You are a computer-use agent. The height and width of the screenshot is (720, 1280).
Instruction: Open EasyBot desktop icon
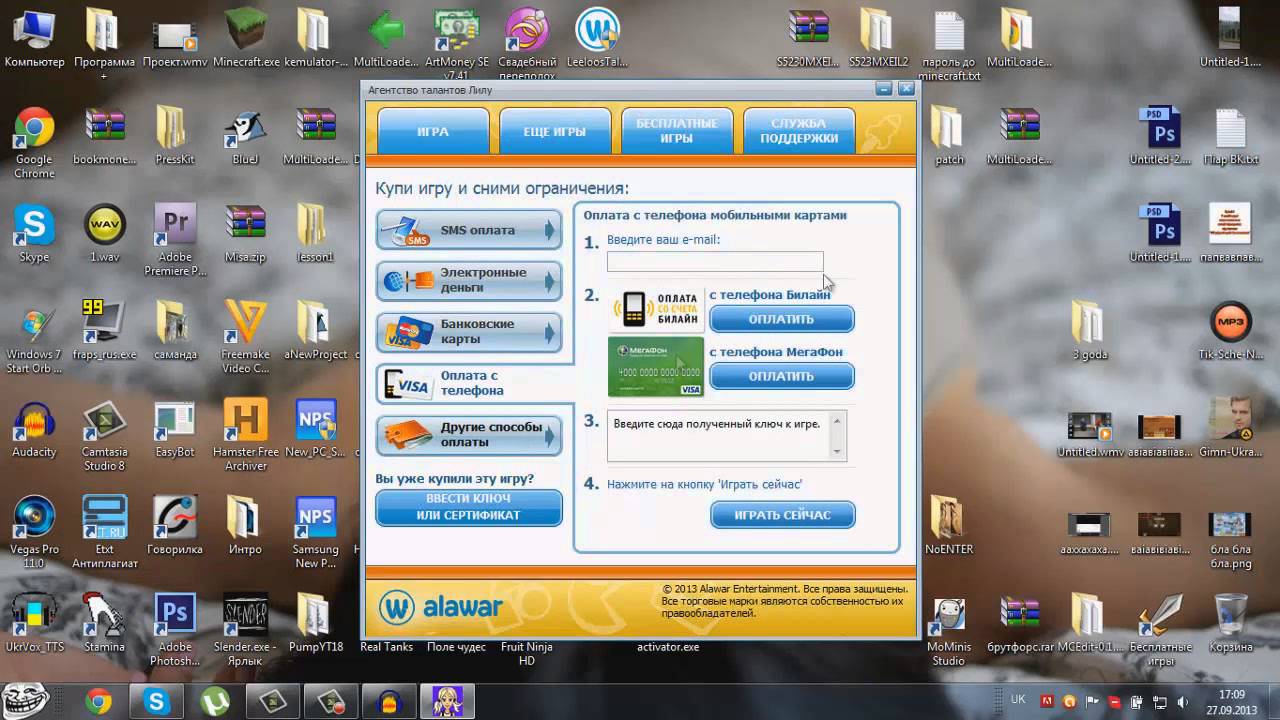[175, 430]
